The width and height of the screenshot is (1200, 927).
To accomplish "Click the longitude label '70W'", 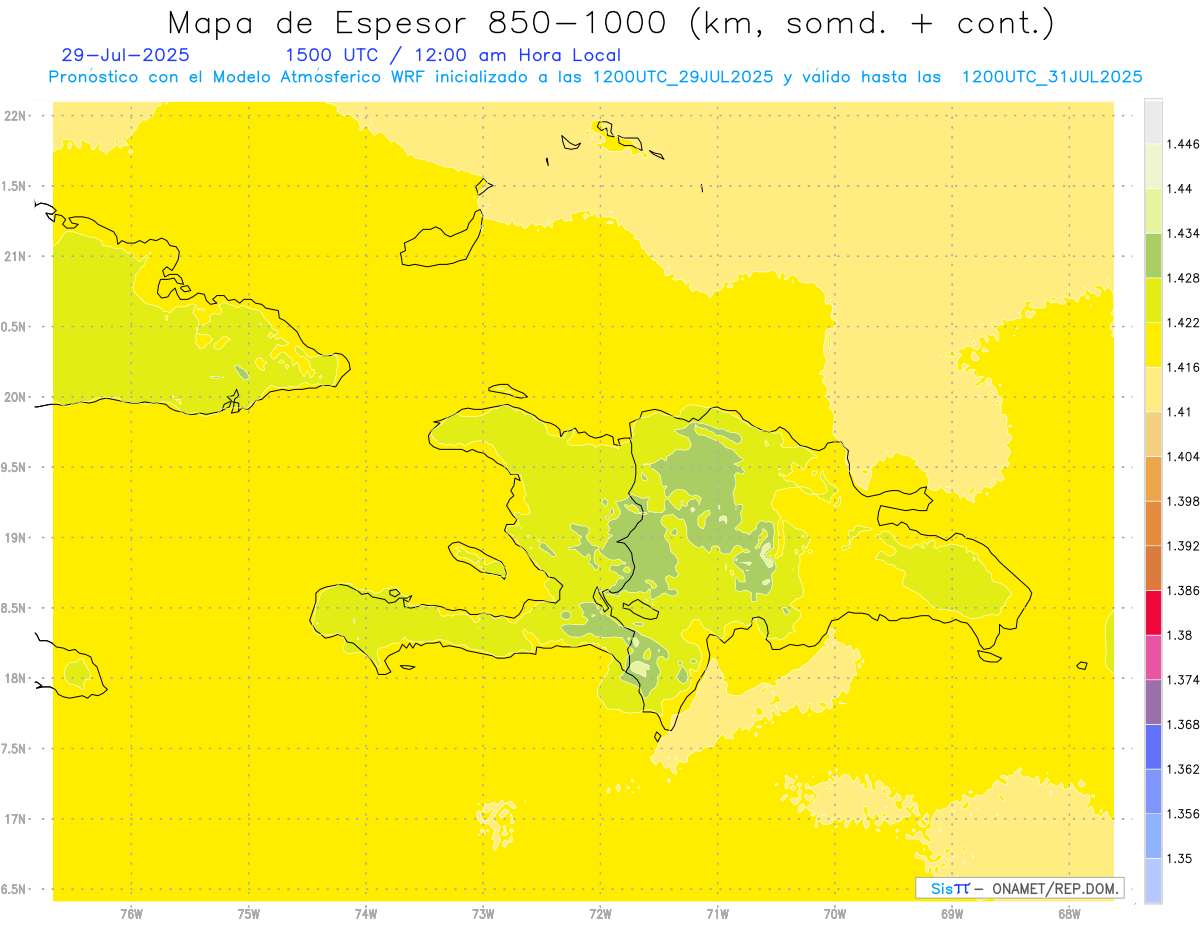I will click(835, 913).
